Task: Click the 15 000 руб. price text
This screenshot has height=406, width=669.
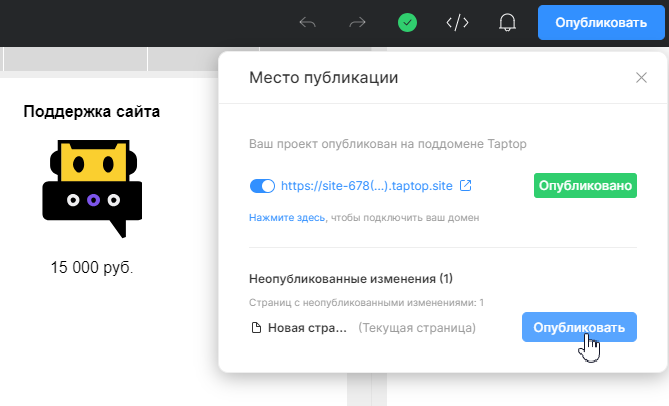Action: tap(92, 268)
